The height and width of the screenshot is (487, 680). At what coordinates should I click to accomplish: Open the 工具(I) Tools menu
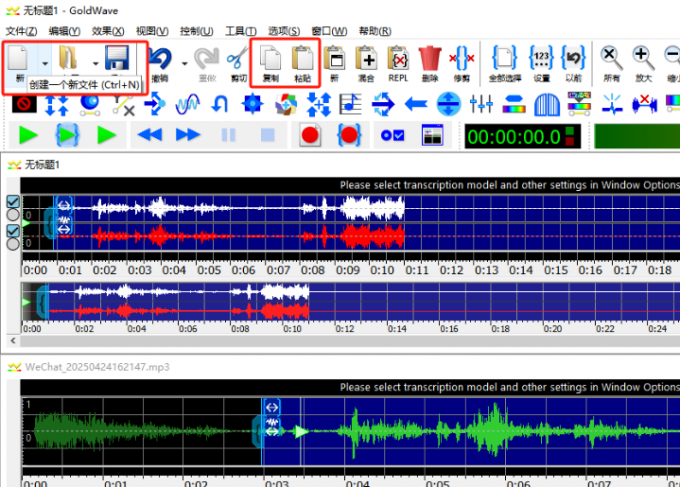tap(240, 31)
